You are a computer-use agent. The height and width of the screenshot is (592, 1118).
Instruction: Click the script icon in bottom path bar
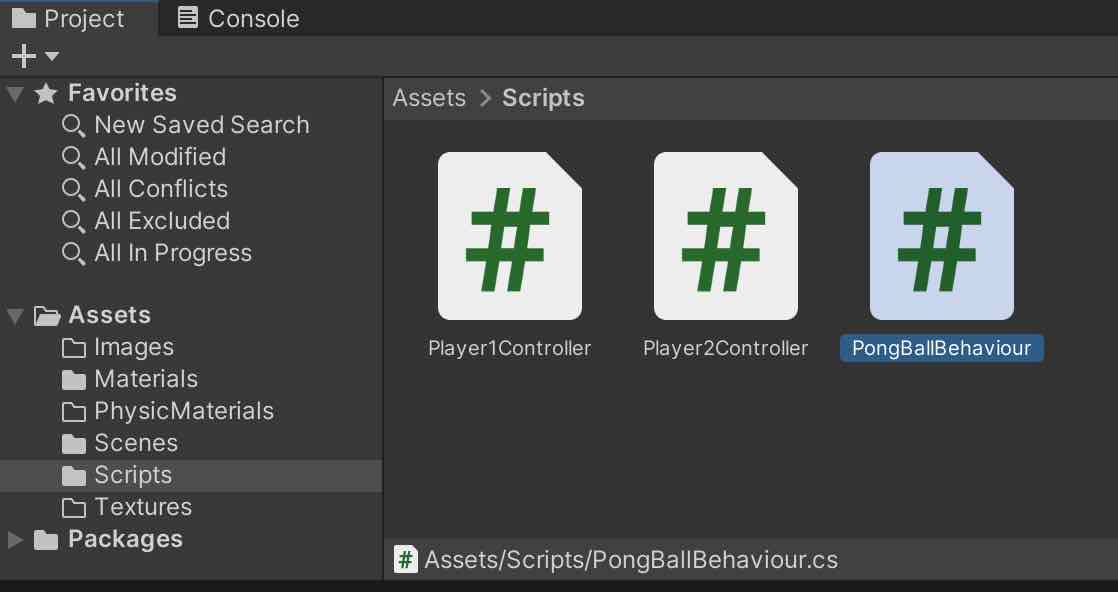click(405, 560)
